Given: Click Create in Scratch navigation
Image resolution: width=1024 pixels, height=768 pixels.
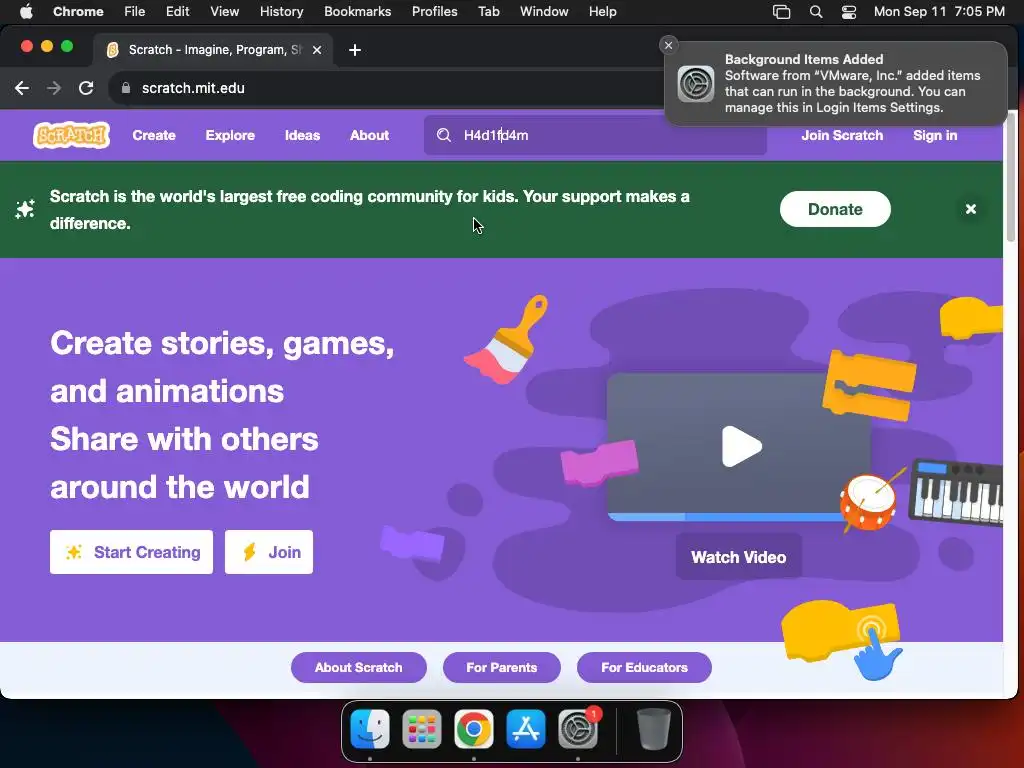Looking at the screenshot, I should [154, 135].
